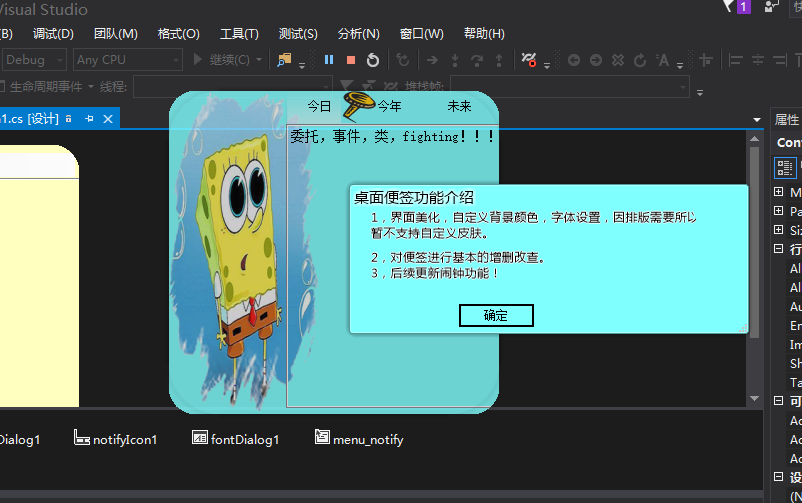This screenshot has height=503, width=802.
Task: Open the Any CPU platform dropdown
Action: tap(127, 60)
